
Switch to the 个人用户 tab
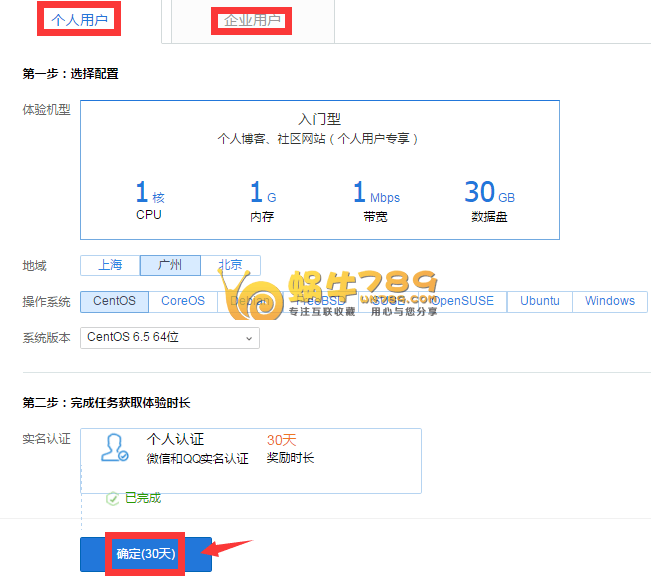(x=78, y=20)
